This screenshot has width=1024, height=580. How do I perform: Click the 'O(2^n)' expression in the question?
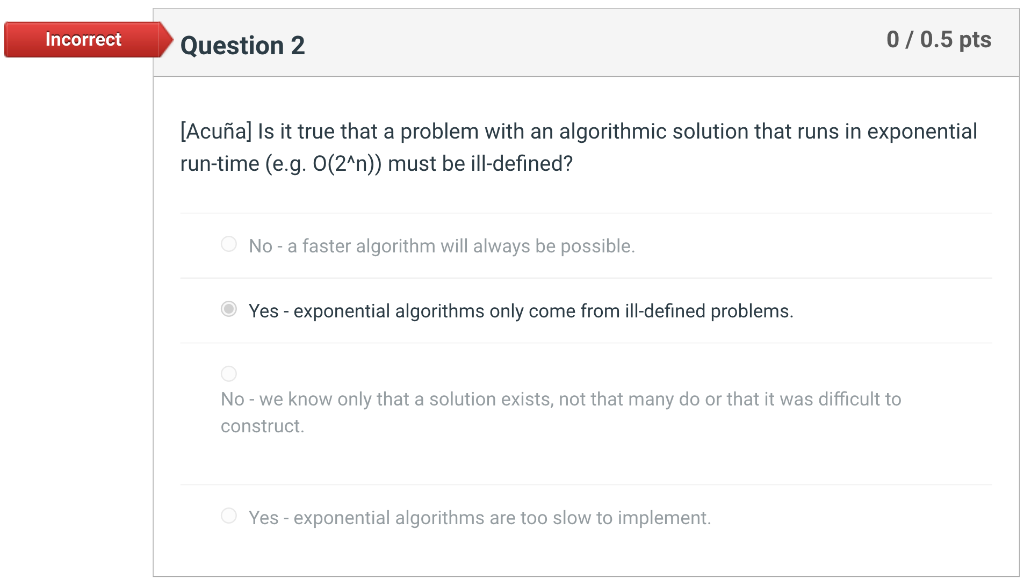click(x=324, y=164)
